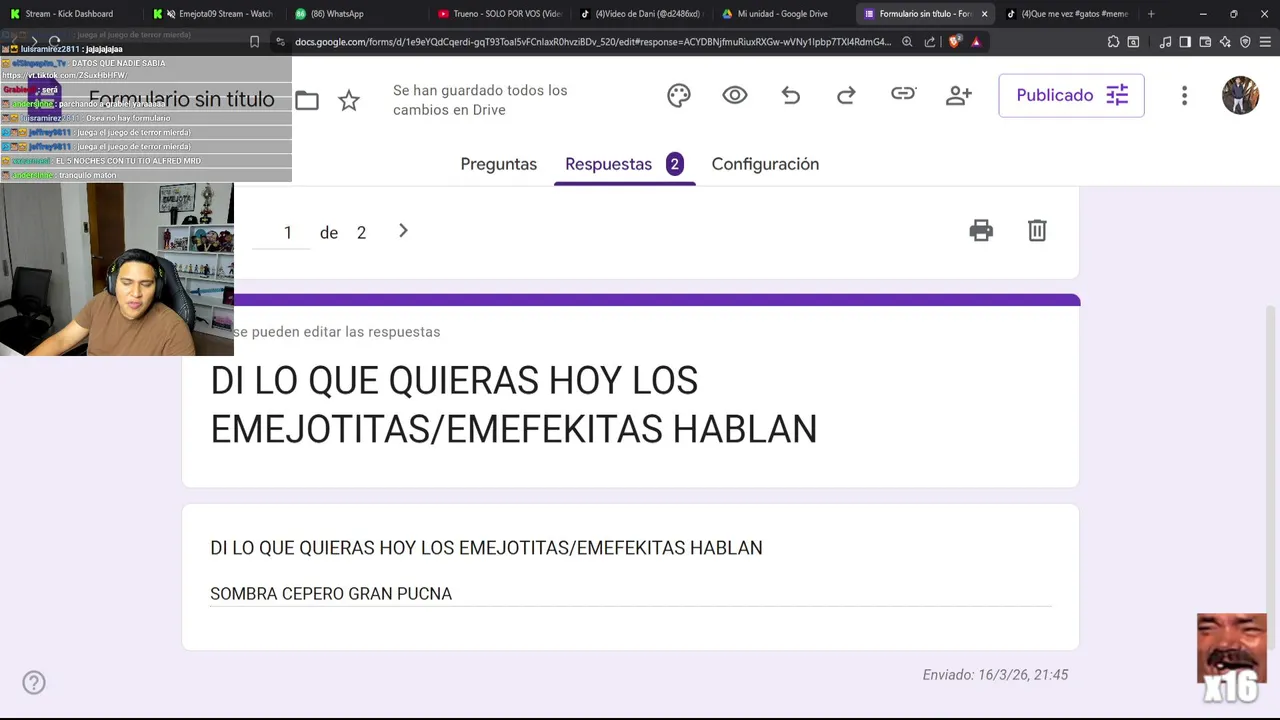This screenshot has width=1280, height=720.
Task: Switch to the Preguntas tab
Action: point(498,164)
